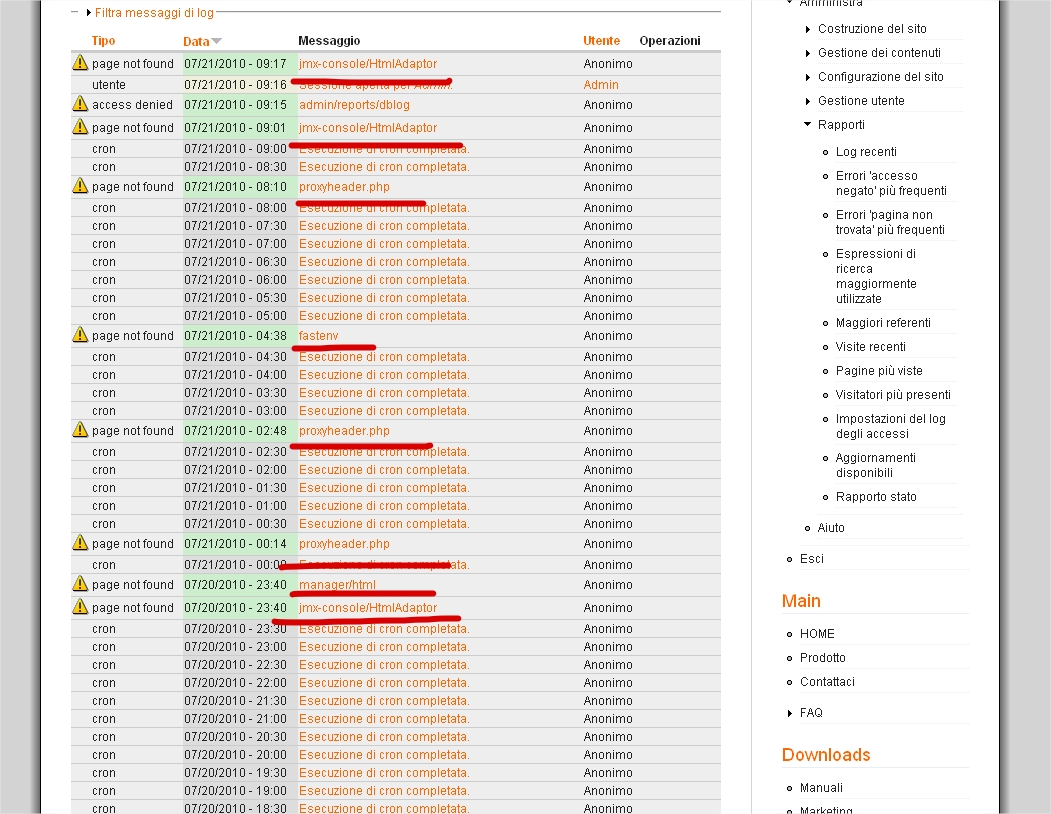The height and width of the screenshot is (814, 1051).
Task: Open Maggiori referenti report
Action: point(883,323)
